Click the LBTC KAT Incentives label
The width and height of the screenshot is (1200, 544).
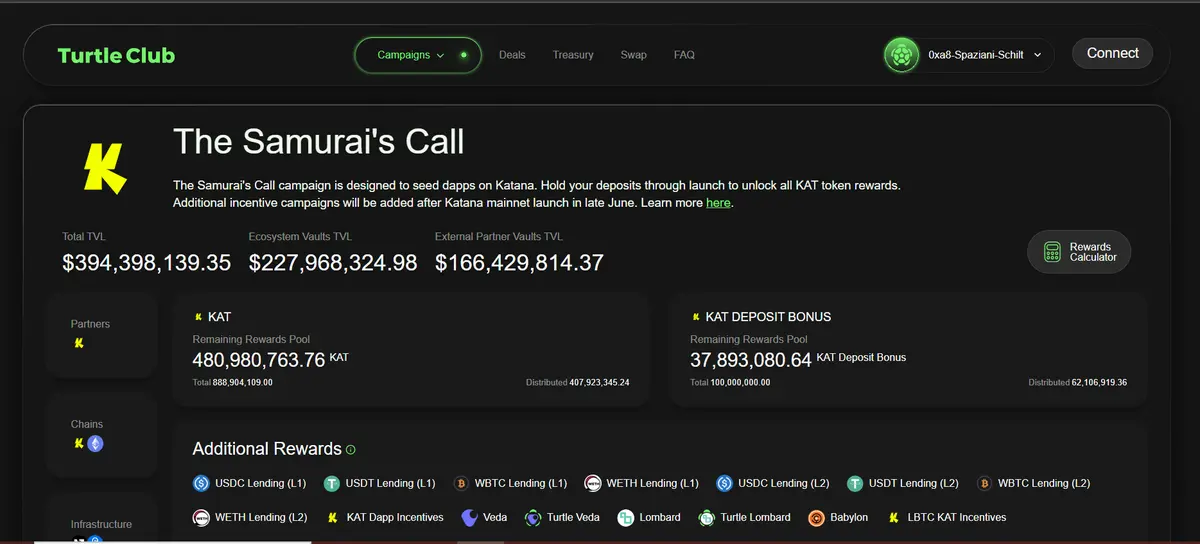click(x=957, y=517)
